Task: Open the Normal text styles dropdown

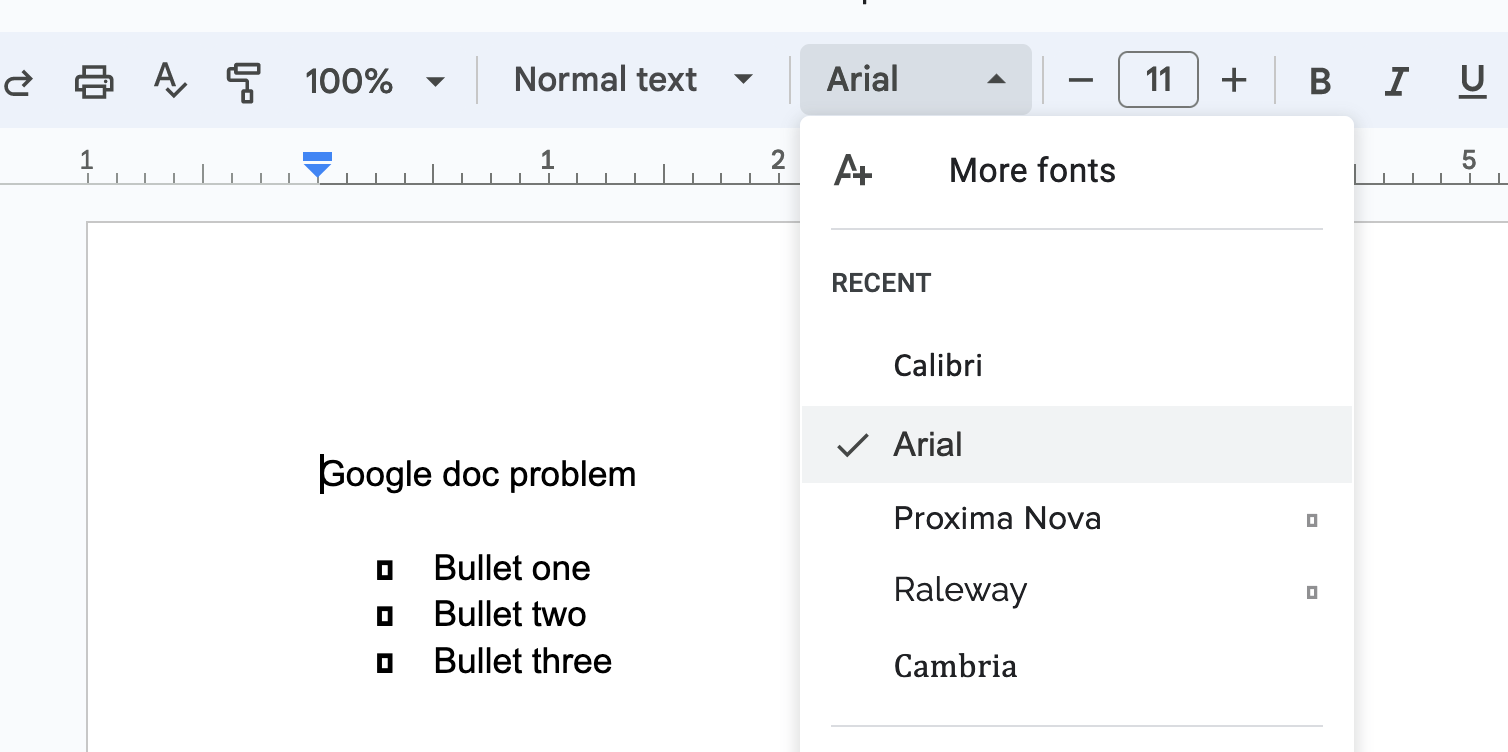Action: click(632, 80)
